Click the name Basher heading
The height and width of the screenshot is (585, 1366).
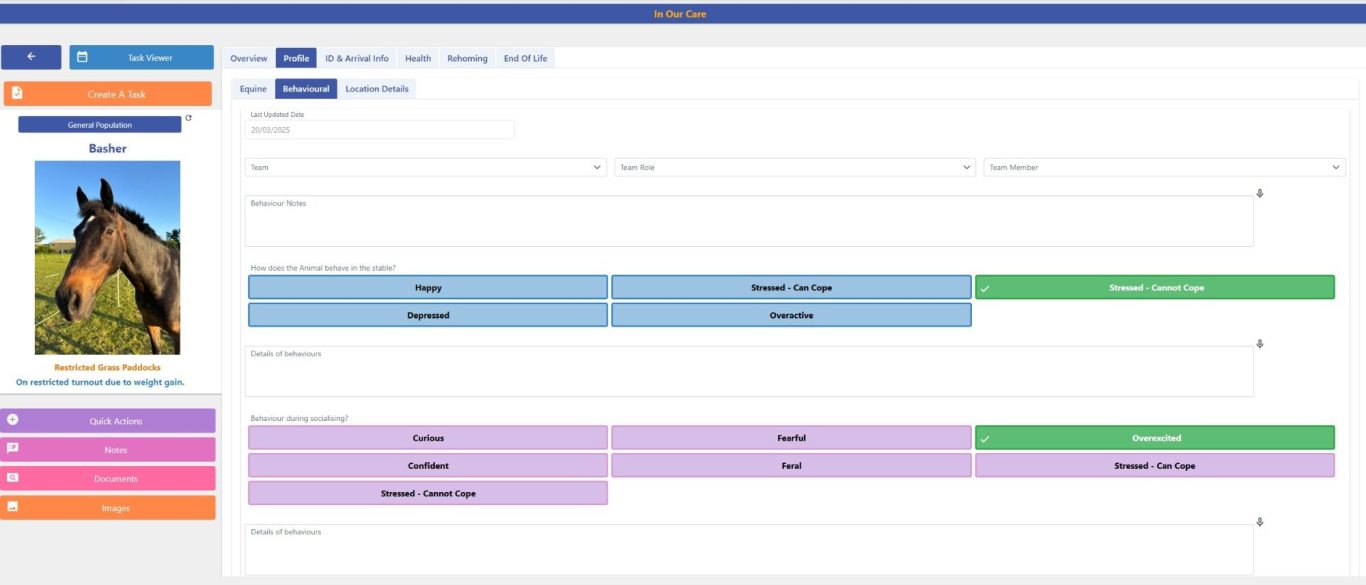coord(108,148)
